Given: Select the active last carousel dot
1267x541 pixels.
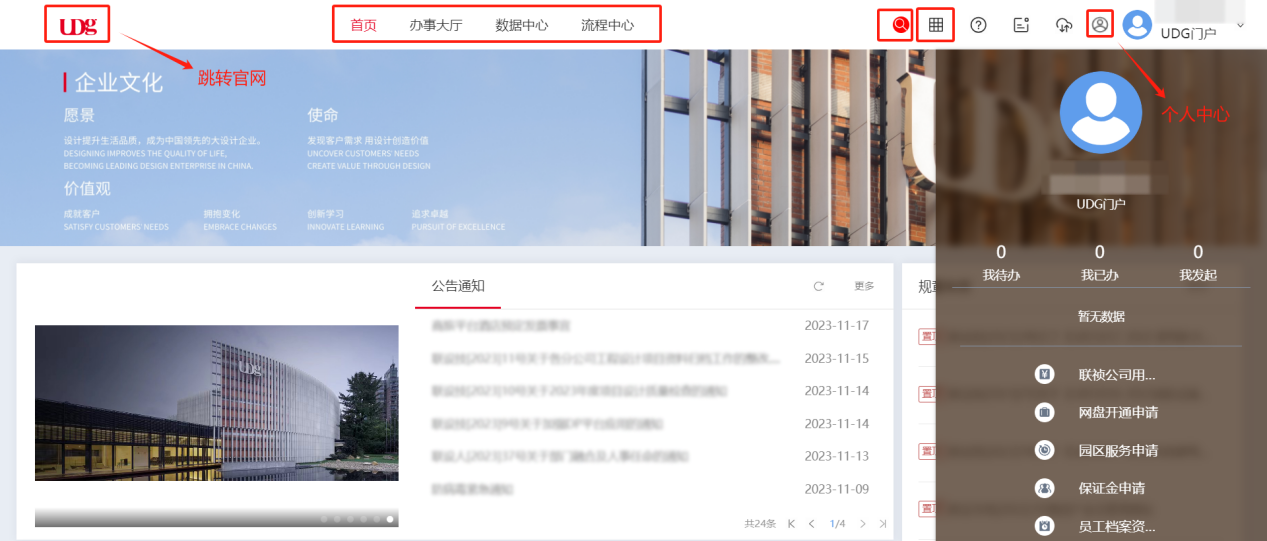Looking at the screenshot, I should click(390, 519).
